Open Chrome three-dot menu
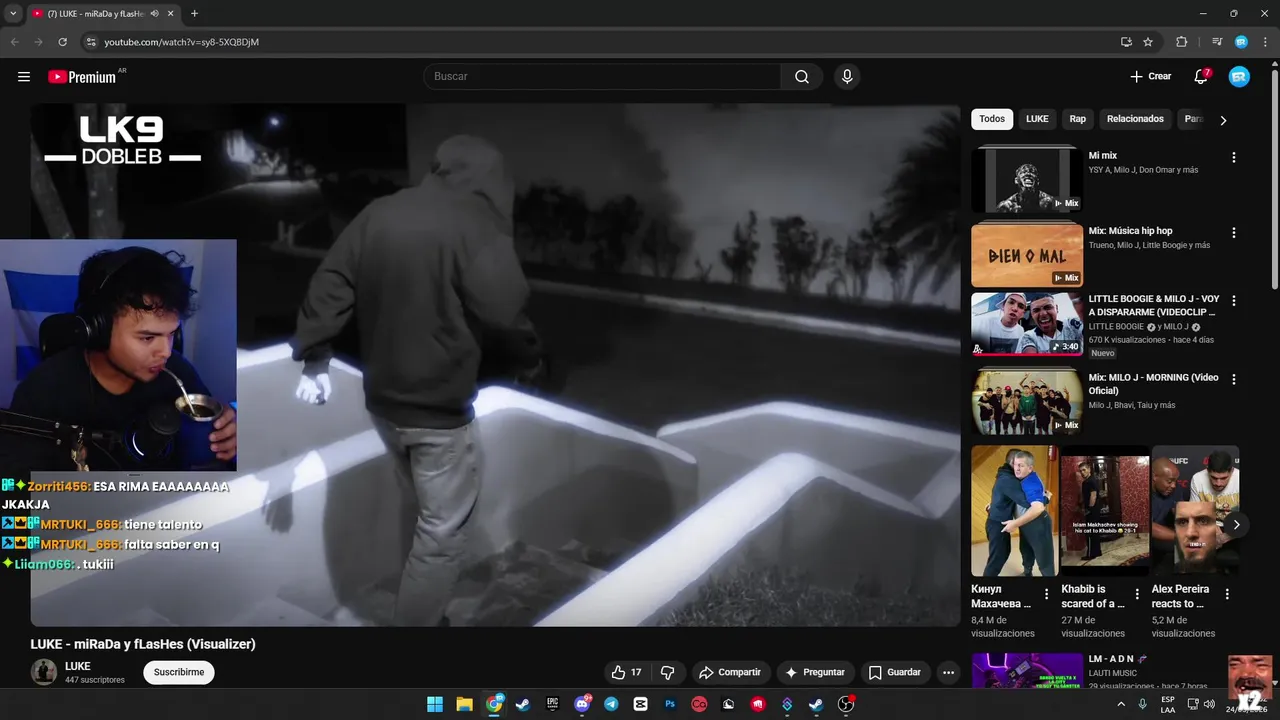Image resolution: width=1280 pixels, height=720 pixels. (x=1263, y=42)
